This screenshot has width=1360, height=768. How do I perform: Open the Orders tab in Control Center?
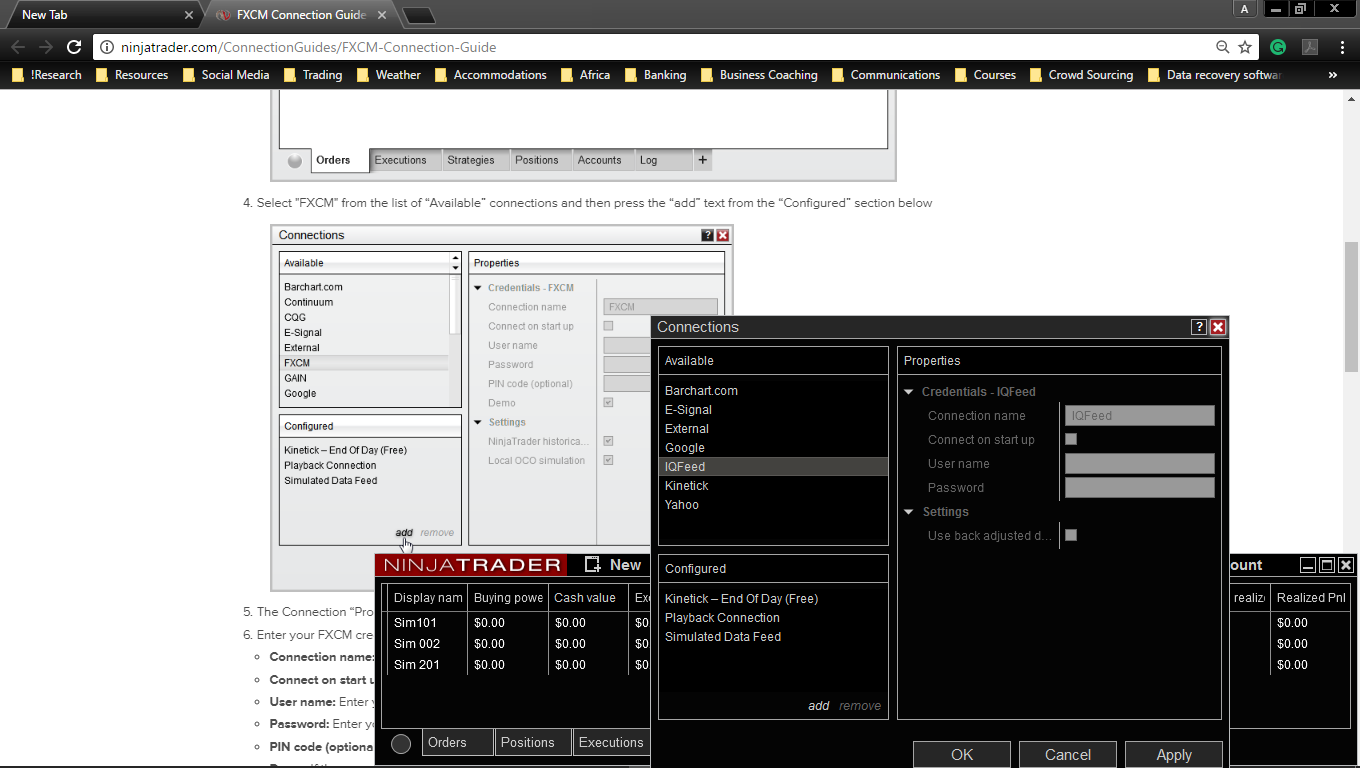[457, 742]
